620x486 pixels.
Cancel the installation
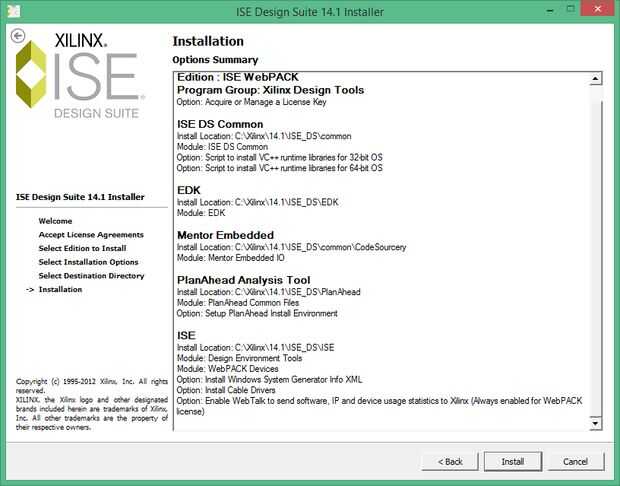point(576,461)
